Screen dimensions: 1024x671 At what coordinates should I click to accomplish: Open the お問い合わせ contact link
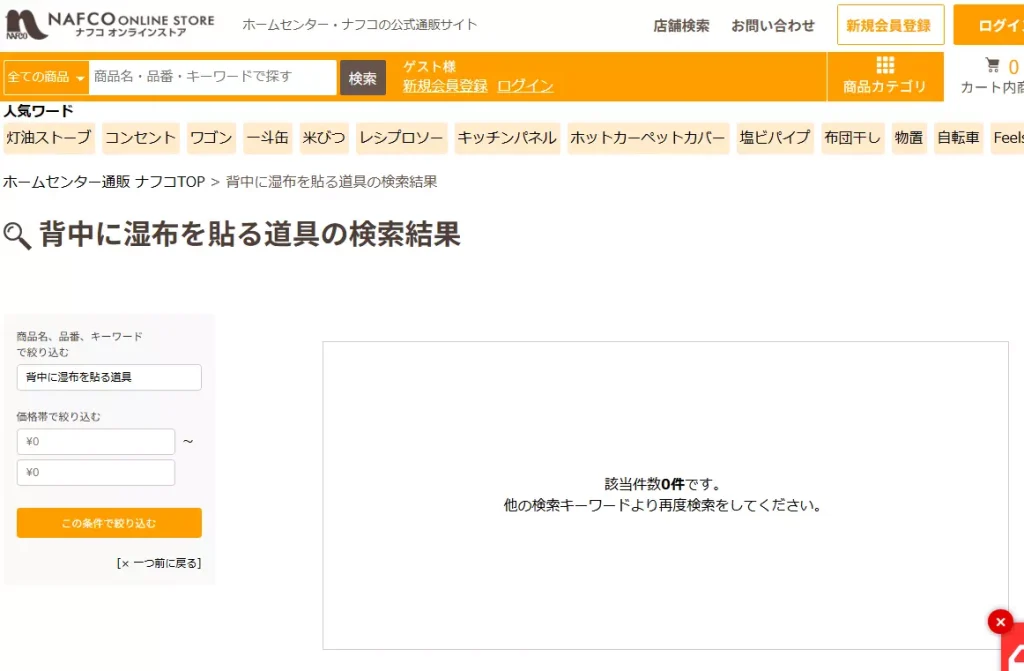pos(772,26)
